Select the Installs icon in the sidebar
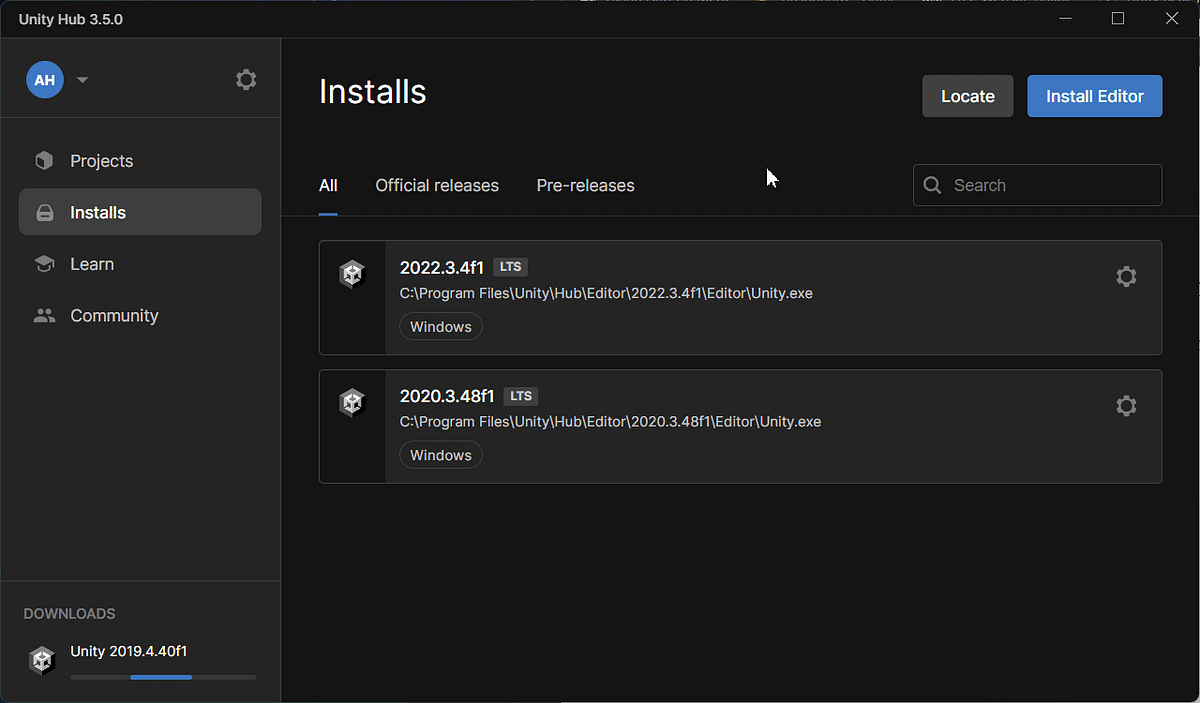 (44, 212)
